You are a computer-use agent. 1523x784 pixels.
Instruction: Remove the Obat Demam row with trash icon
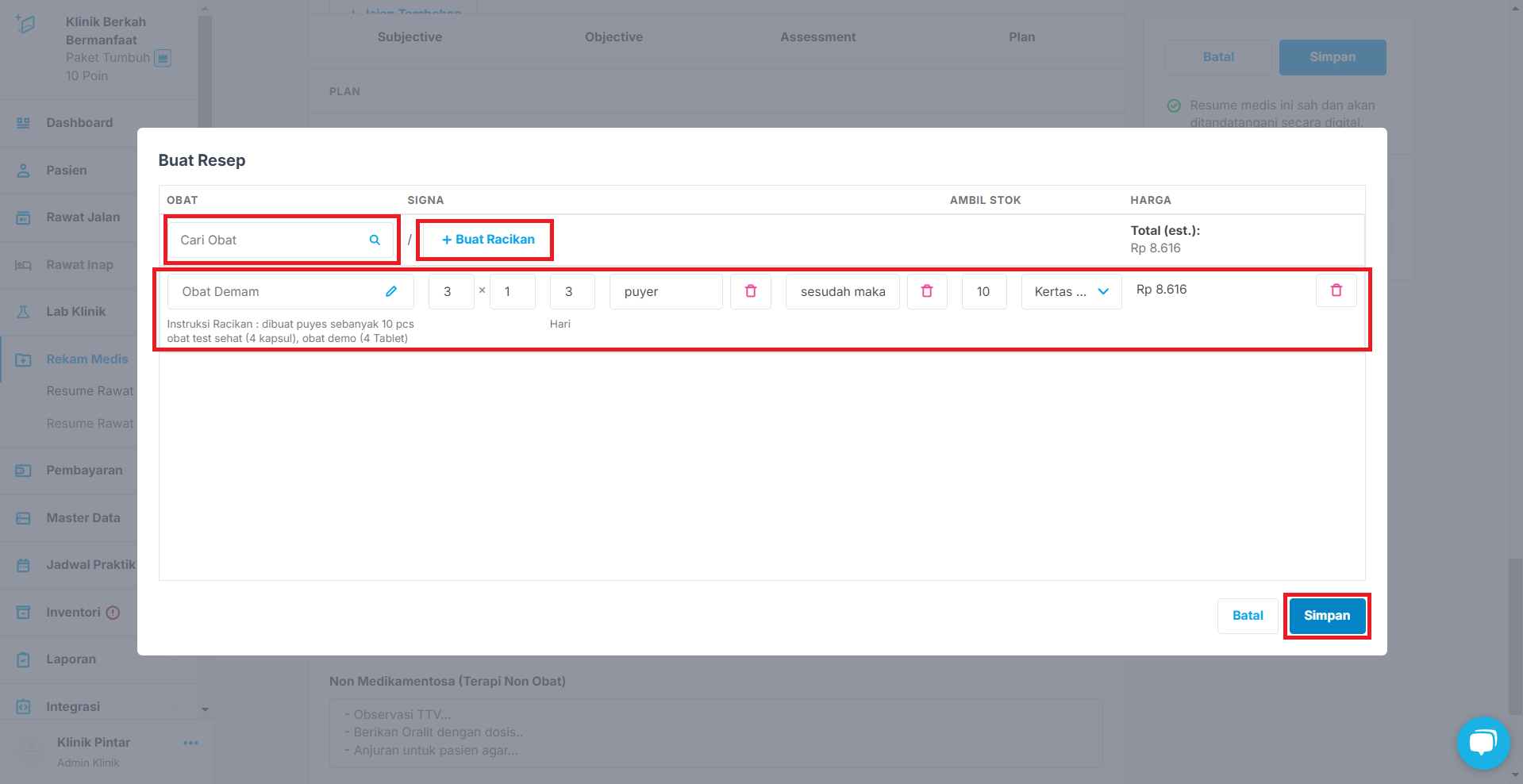click(1336, 290)
